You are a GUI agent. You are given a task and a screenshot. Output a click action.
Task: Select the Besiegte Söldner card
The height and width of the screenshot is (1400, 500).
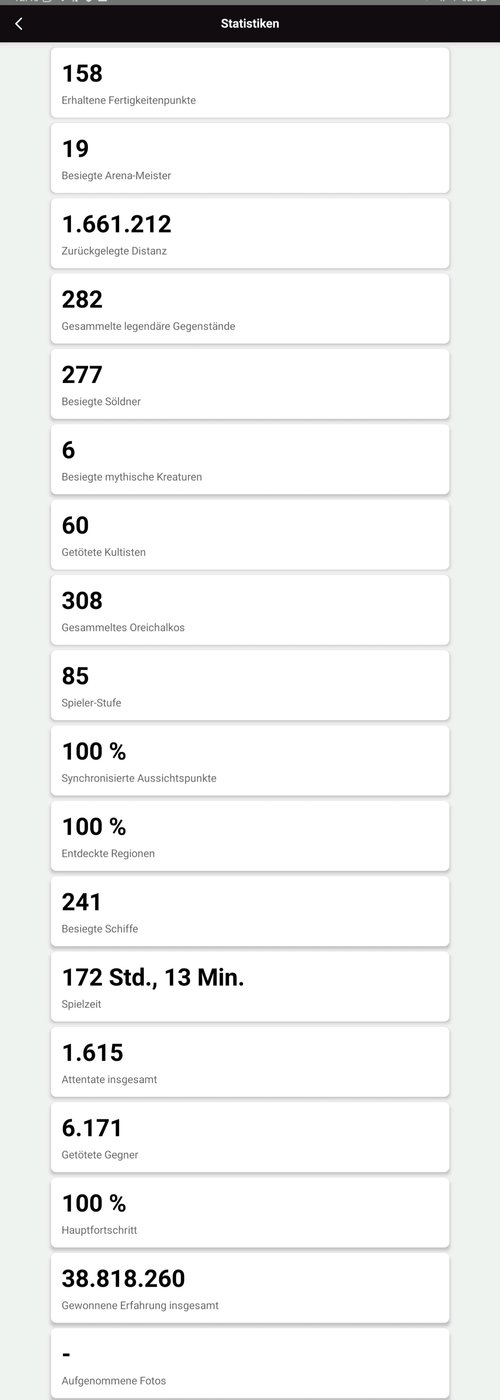[250, 384]
